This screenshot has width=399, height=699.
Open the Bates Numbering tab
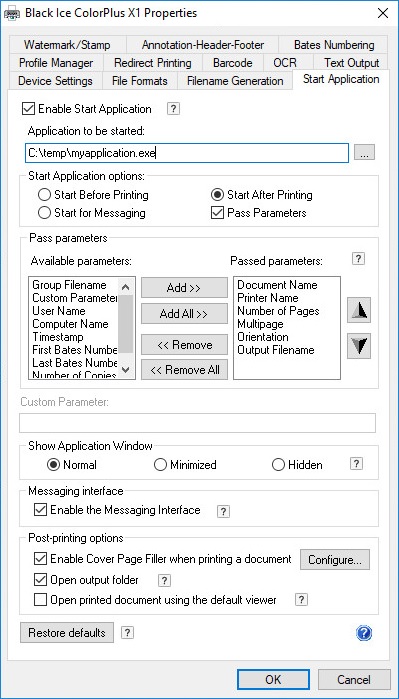(334, 45)
